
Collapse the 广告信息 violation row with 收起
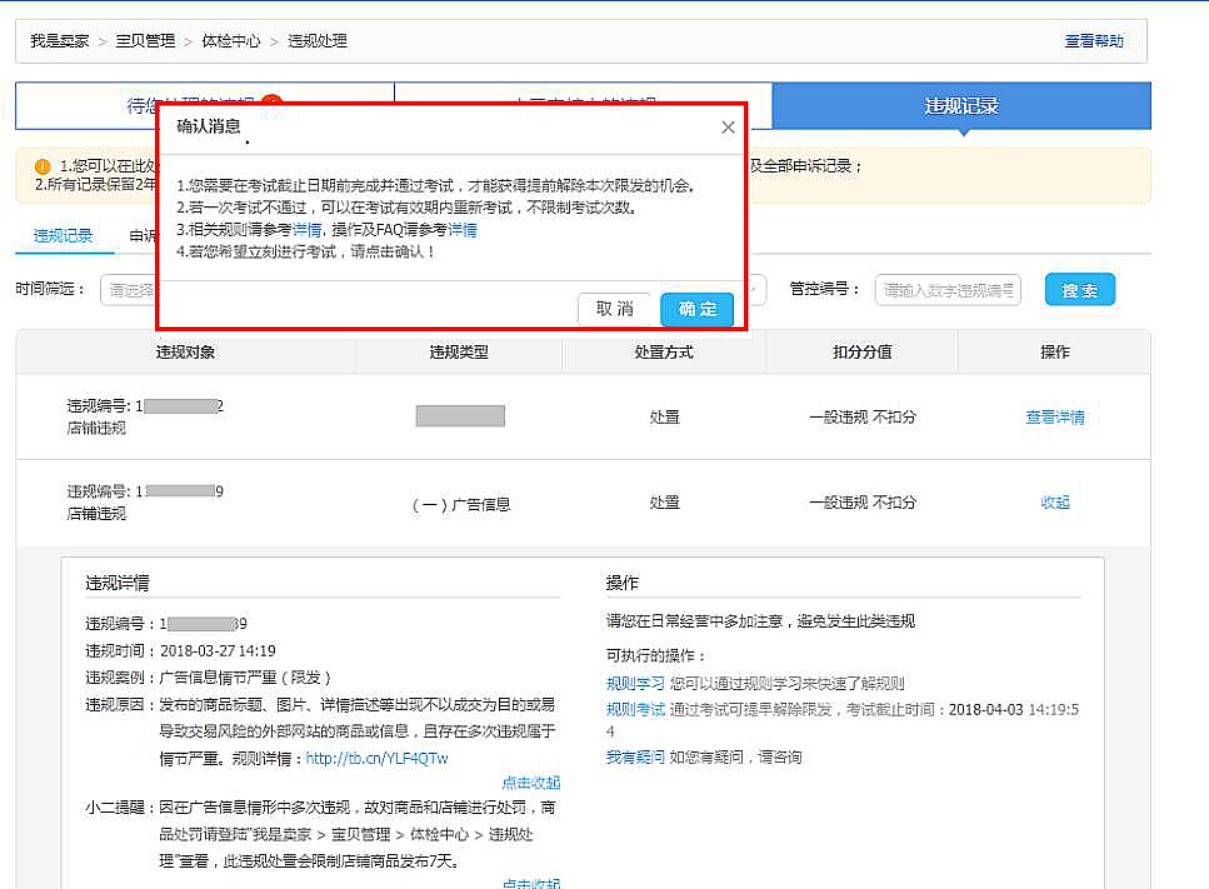[1055, 503]
